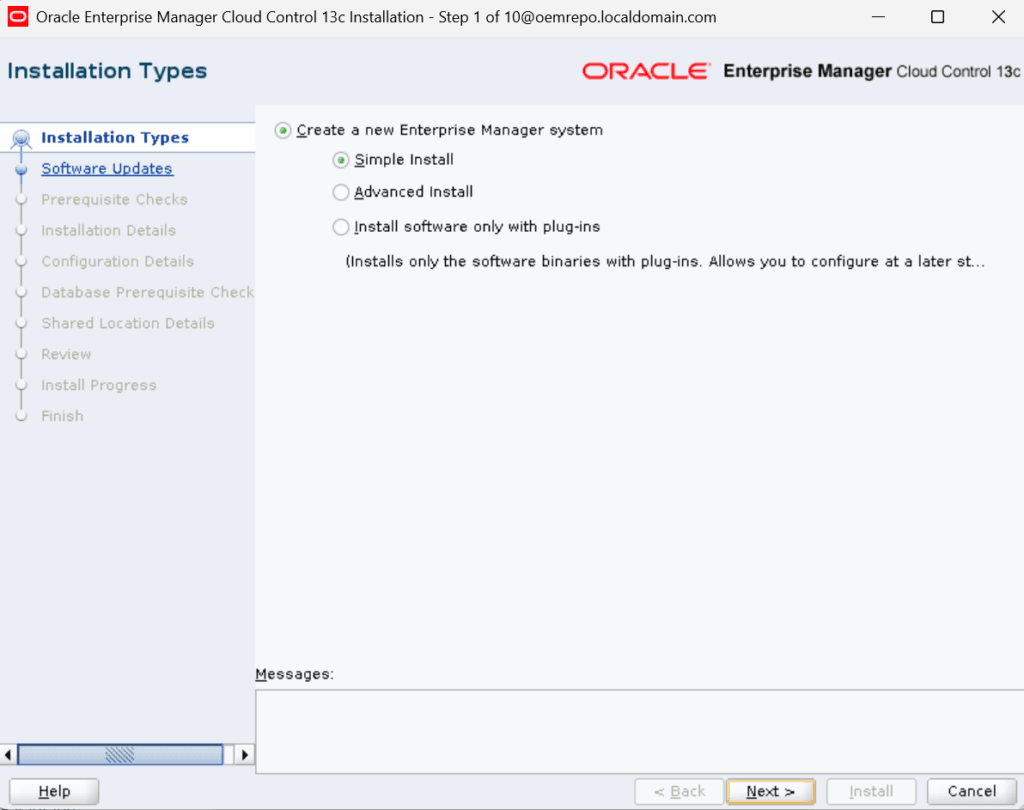This screenshot has width=1024, height=810.
Task: Choose the Advanced Install option
Action: click(340, 192)
